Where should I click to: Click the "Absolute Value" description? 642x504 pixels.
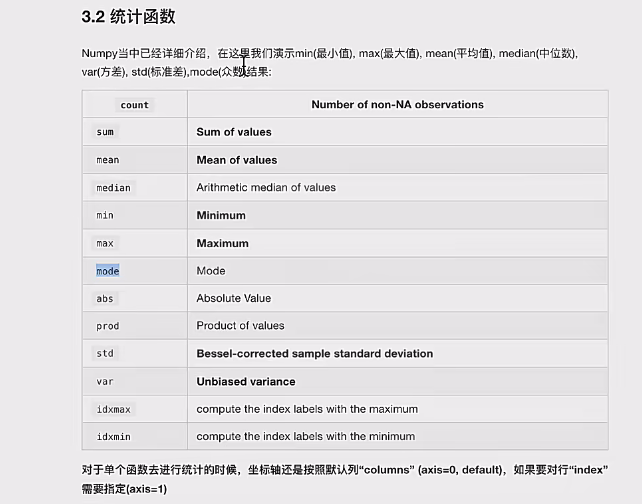[234, 298]
